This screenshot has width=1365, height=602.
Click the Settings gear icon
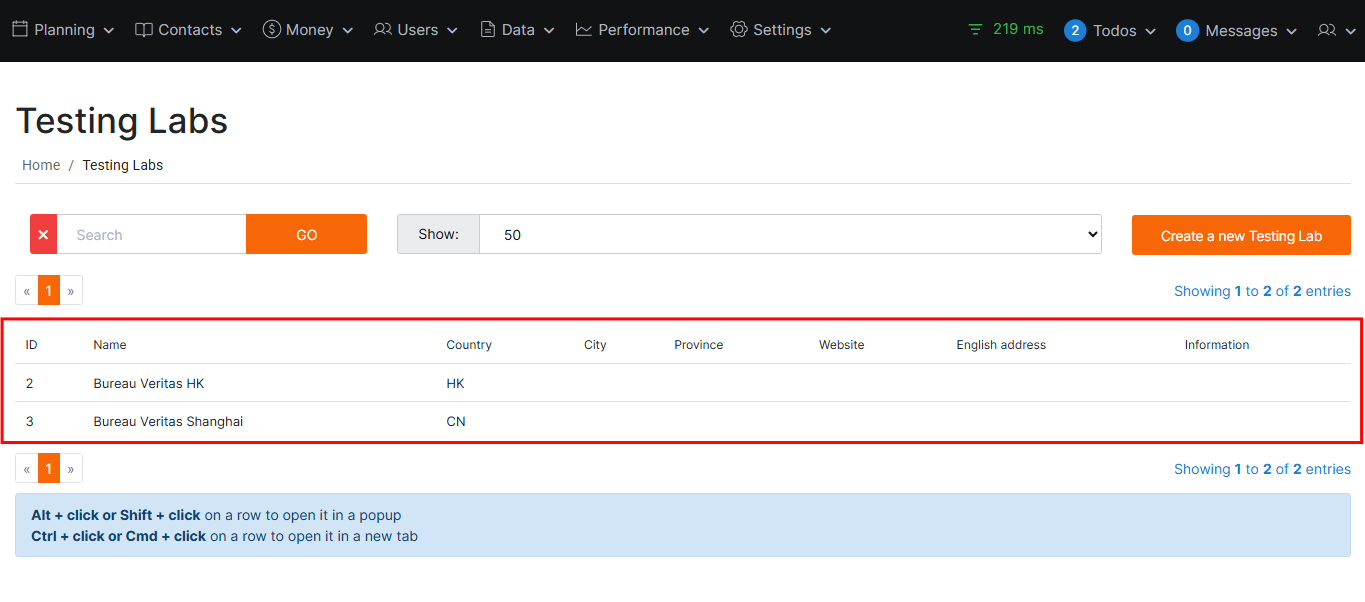(739, 30)
